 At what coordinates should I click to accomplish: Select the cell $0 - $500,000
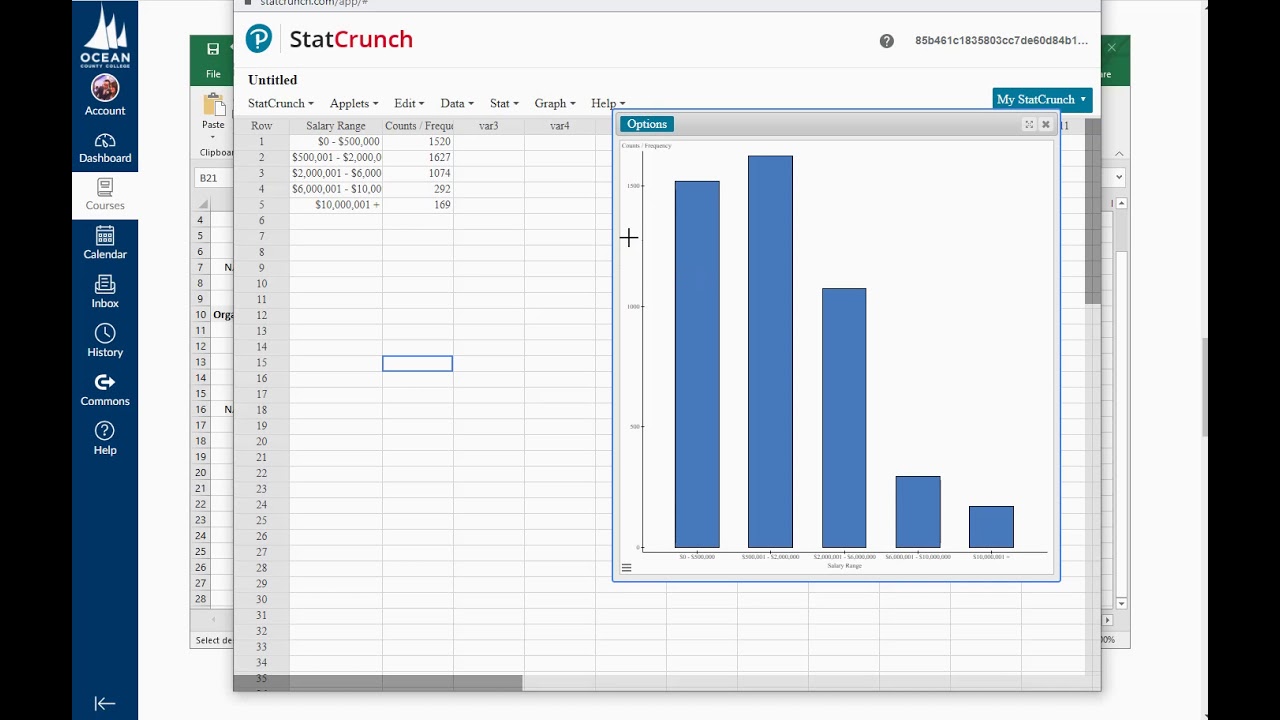pyautogui.click(x=336, y=142)
